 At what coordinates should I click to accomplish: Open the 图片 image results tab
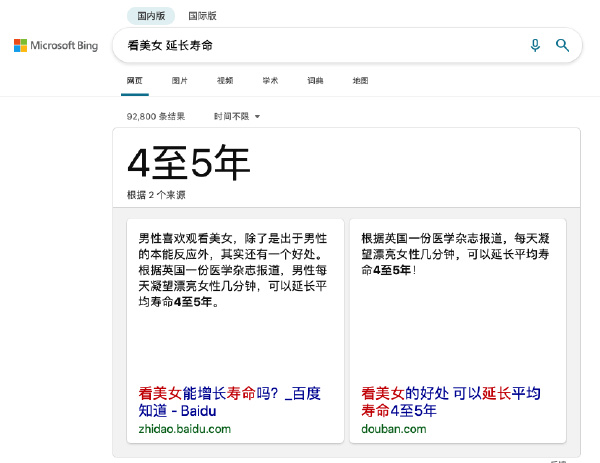pyautogui.click(x=180, y=80)
